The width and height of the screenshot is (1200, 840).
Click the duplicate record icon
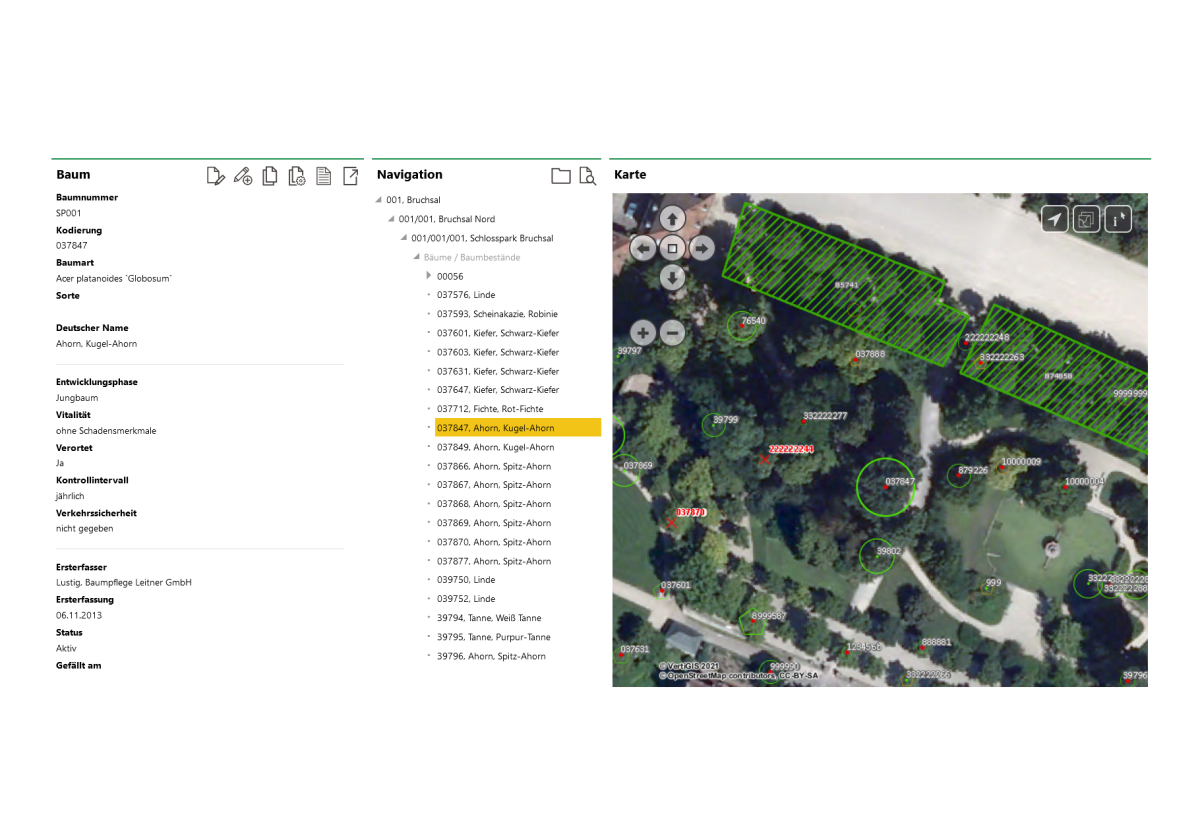pos(270,176)
